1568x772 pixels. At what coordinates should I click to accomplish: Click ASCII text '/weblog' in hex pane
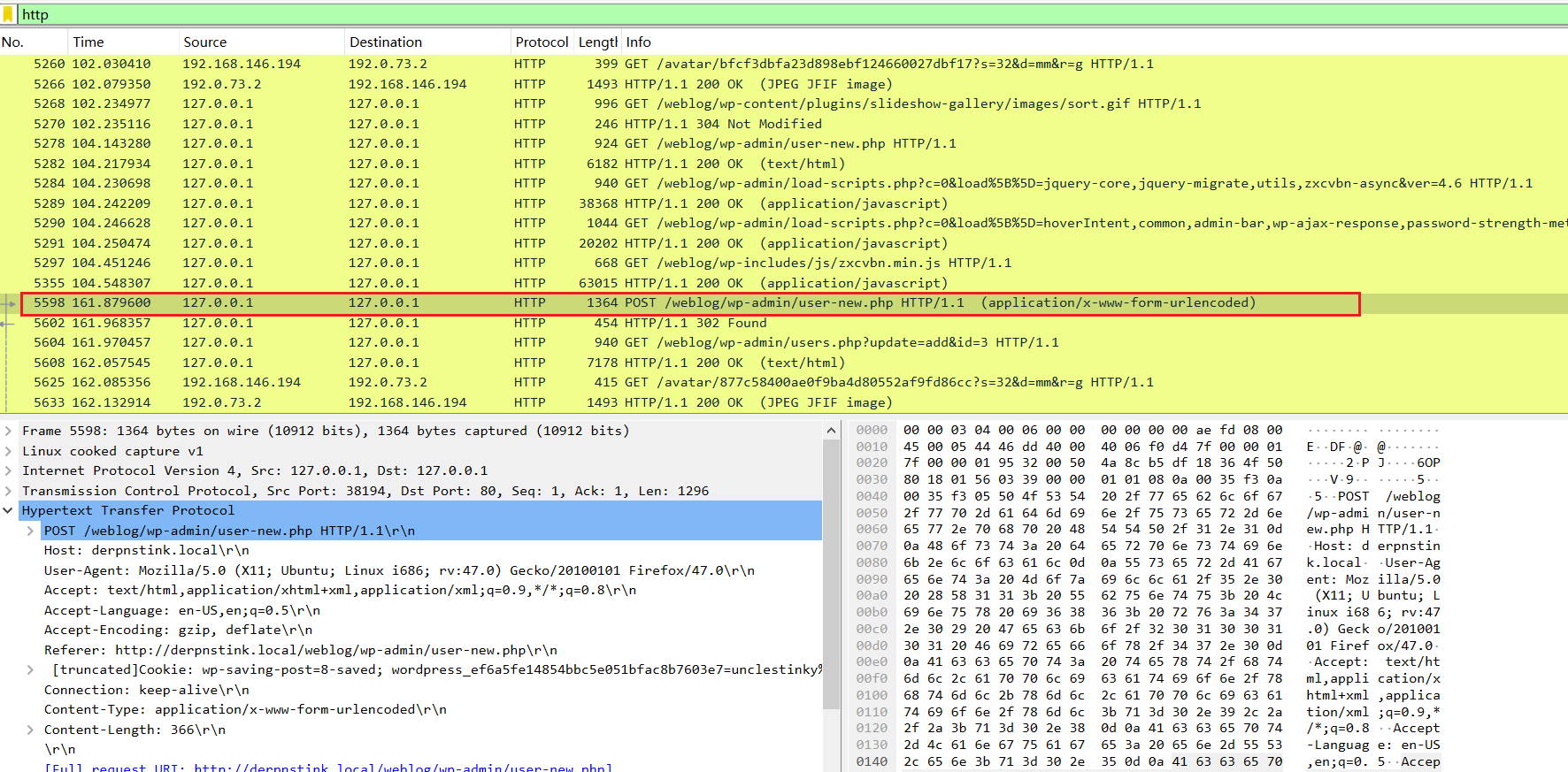click(1412, 497)
